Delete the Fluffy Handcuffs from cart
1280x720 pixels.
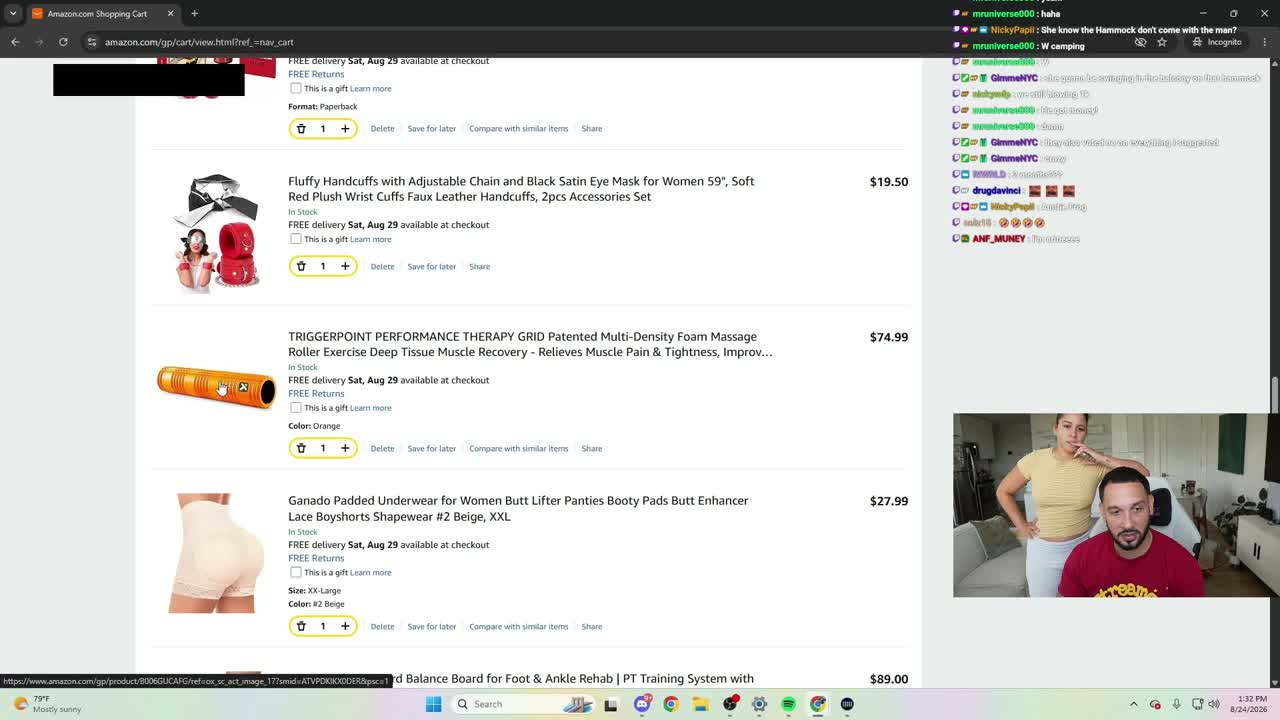(x=382, y=266)
